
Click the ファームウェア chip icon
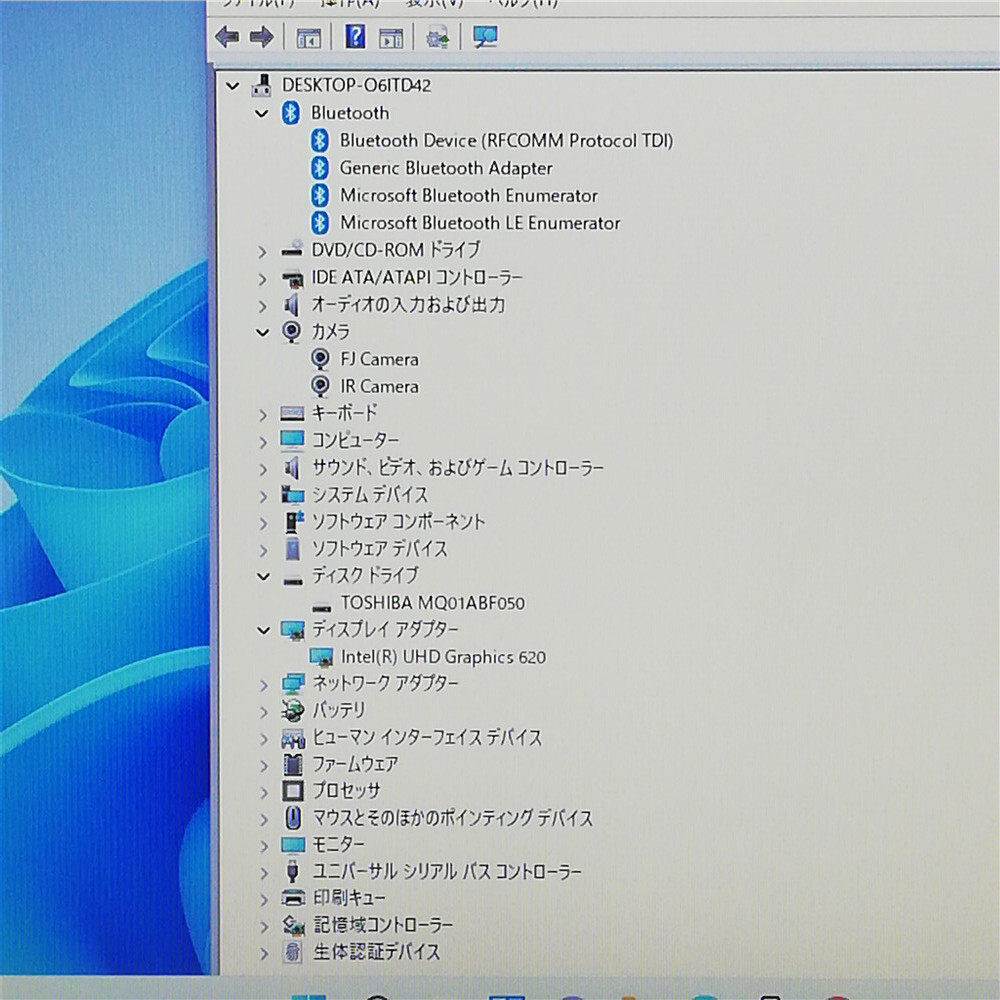(293, 764)
